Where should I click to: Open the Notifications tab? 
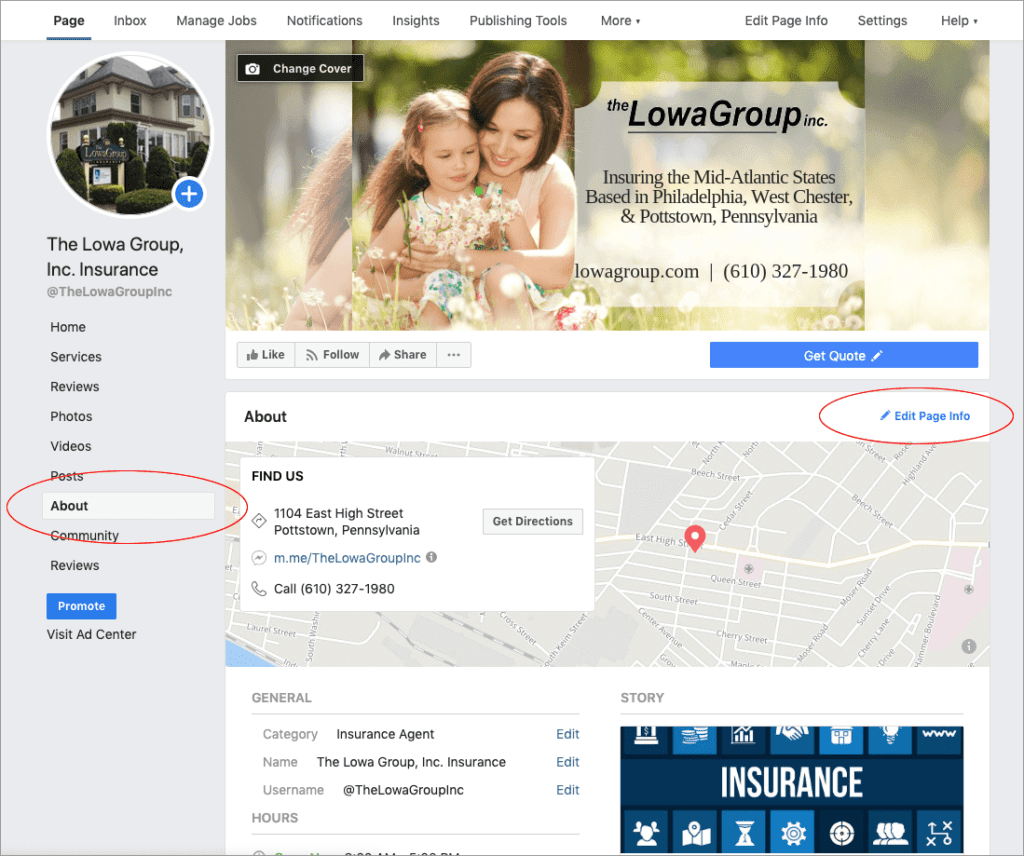(325, 21)
